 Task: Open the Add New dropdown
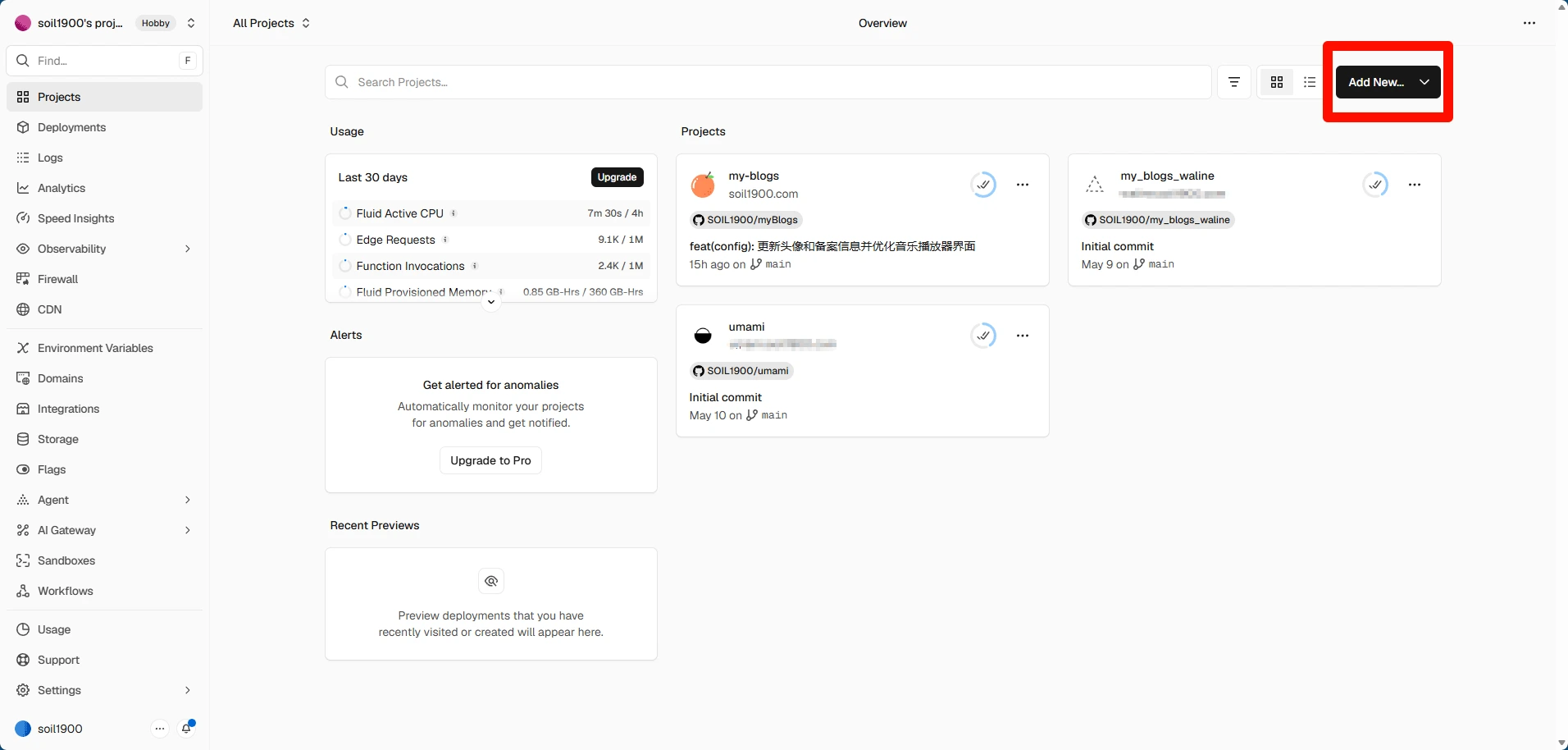[x=1388, y=82]
